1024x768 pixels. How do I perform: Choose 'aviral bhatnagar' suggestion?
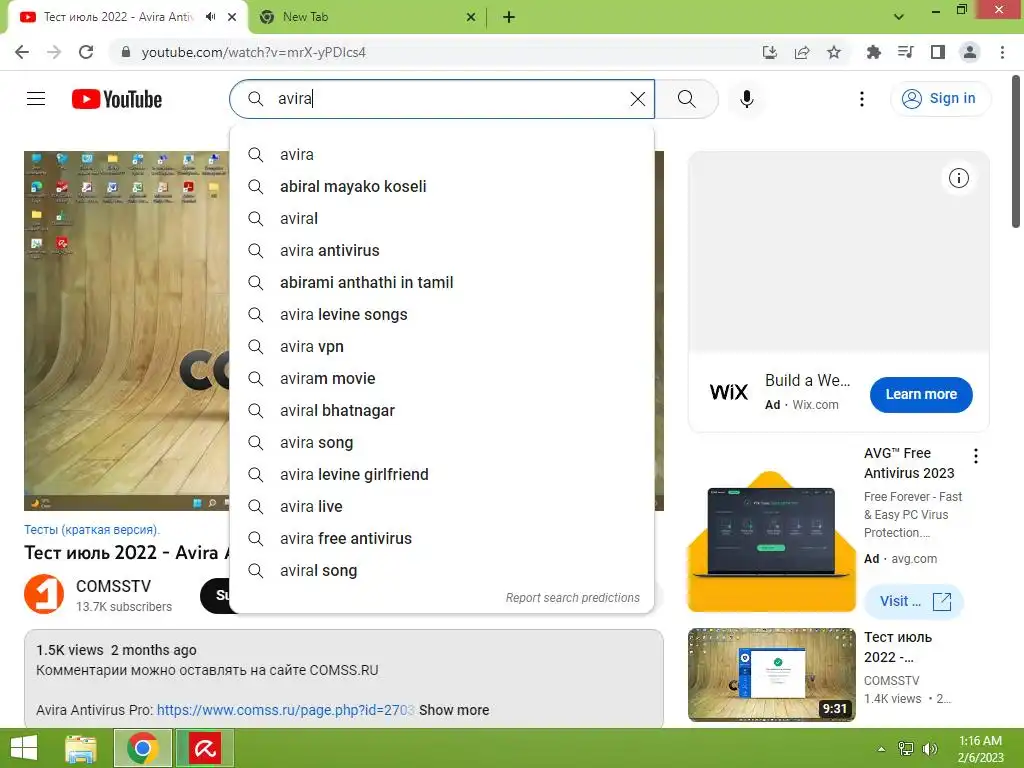(442, 411)
